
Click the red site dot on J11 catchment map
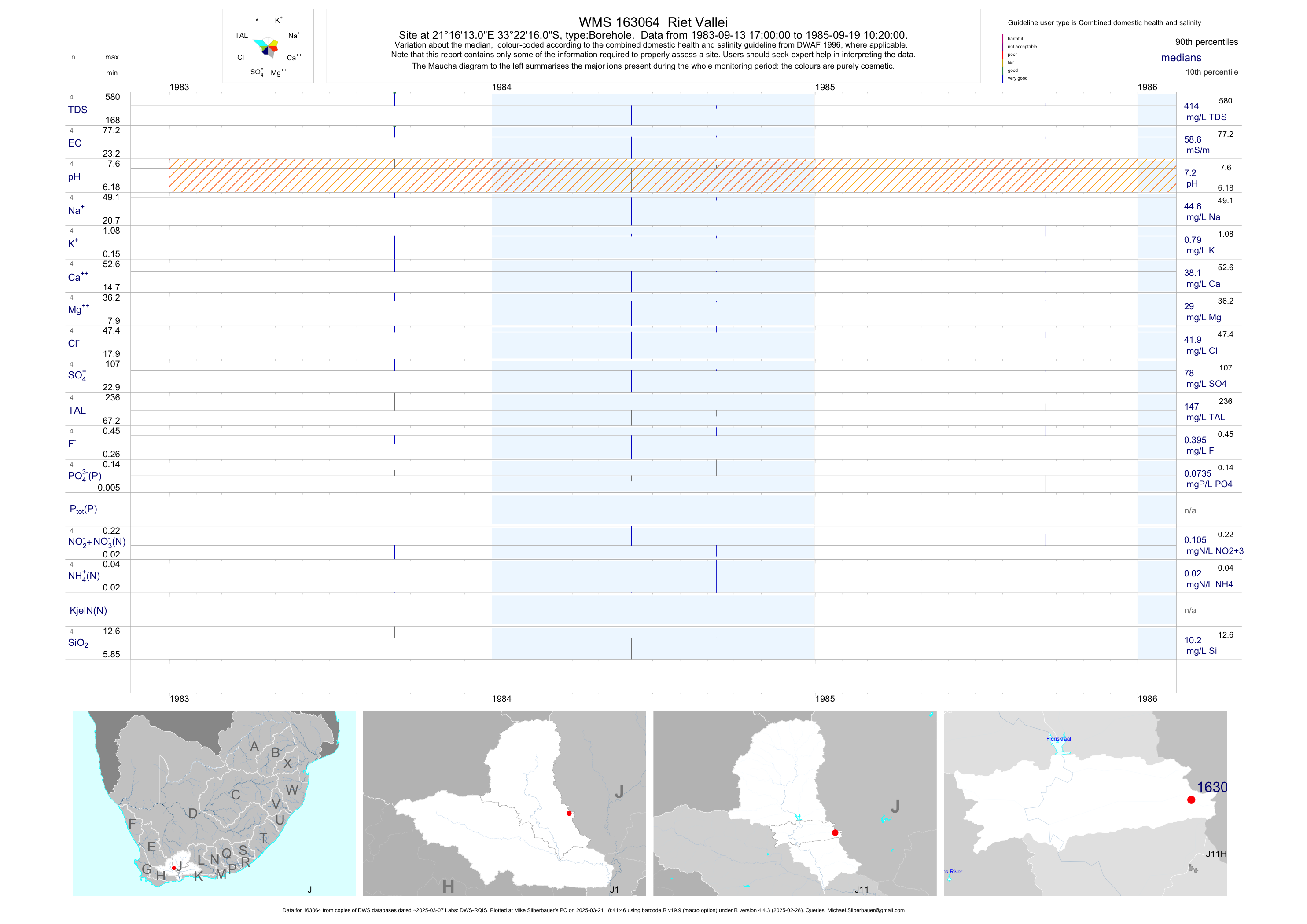coord(835,832)
